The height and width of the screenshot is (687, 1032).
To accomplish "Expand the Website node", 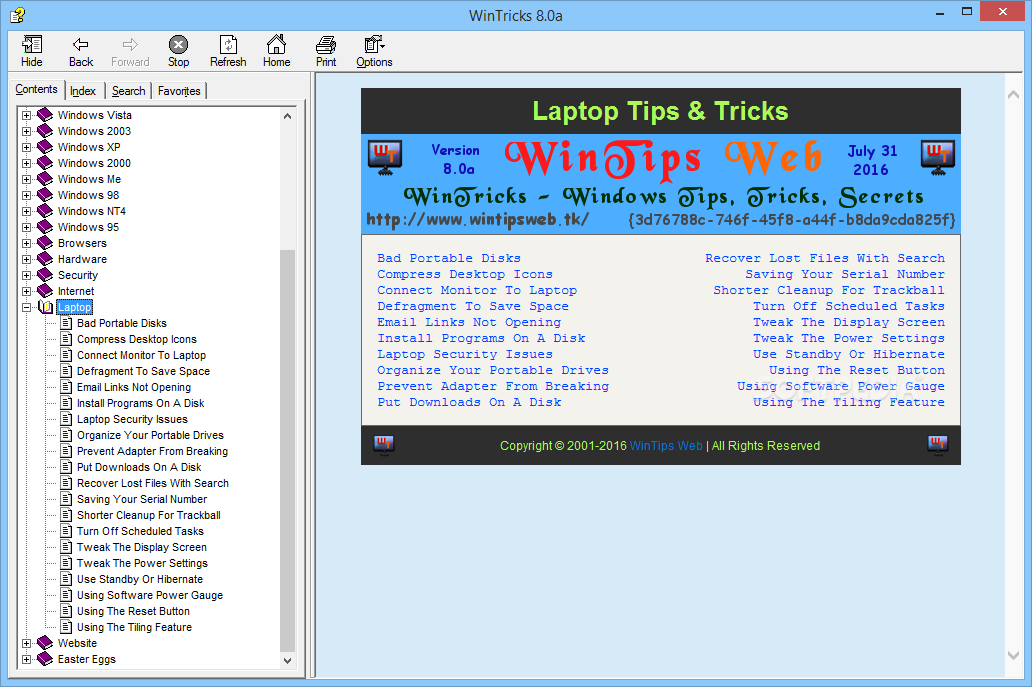I will [26, 644].
